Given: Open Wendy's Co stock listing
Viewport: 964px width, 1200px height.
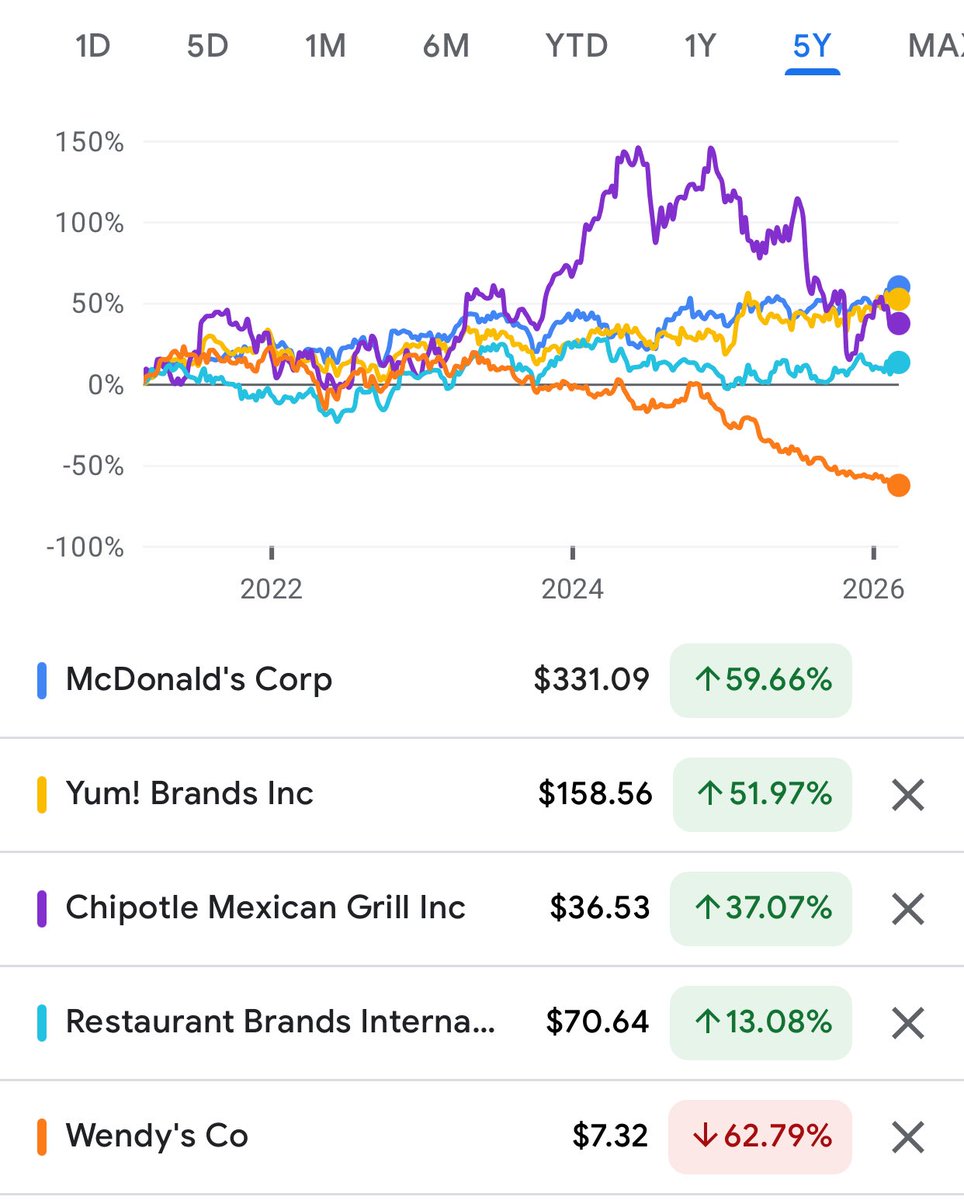Looking at the screenshot, I should tap(157, 1136).
